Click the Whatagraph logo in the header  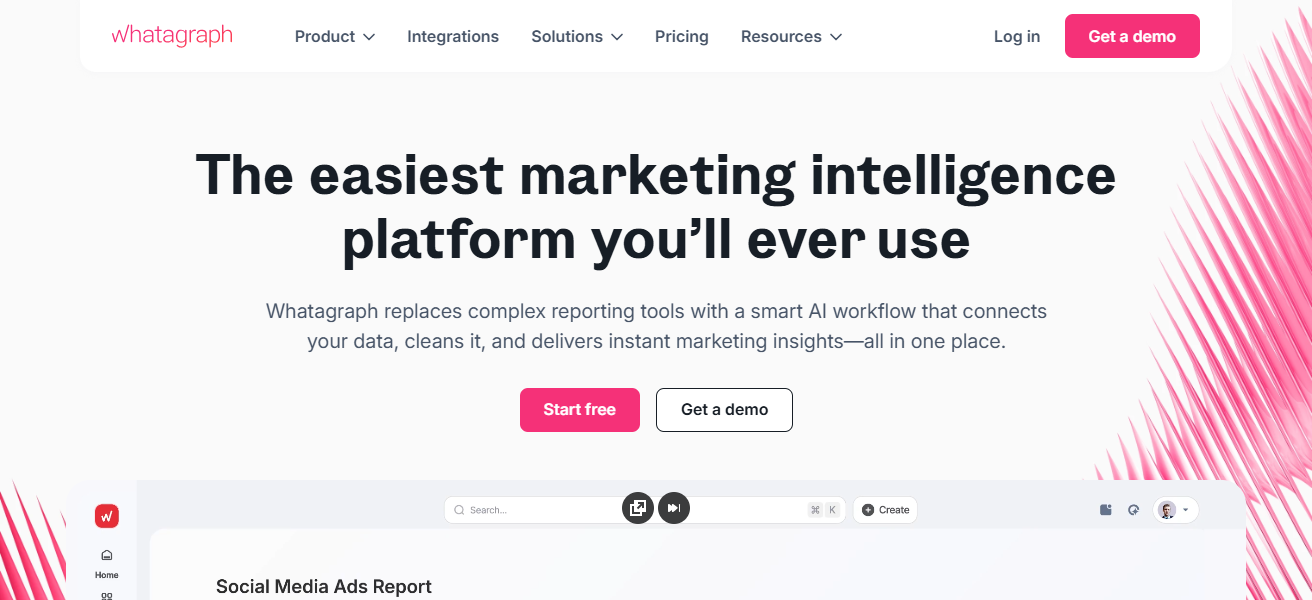[x=172, y=36]
